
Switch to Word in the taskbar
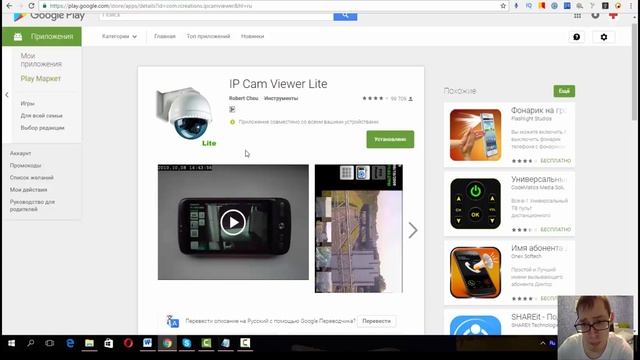[147, 343]
